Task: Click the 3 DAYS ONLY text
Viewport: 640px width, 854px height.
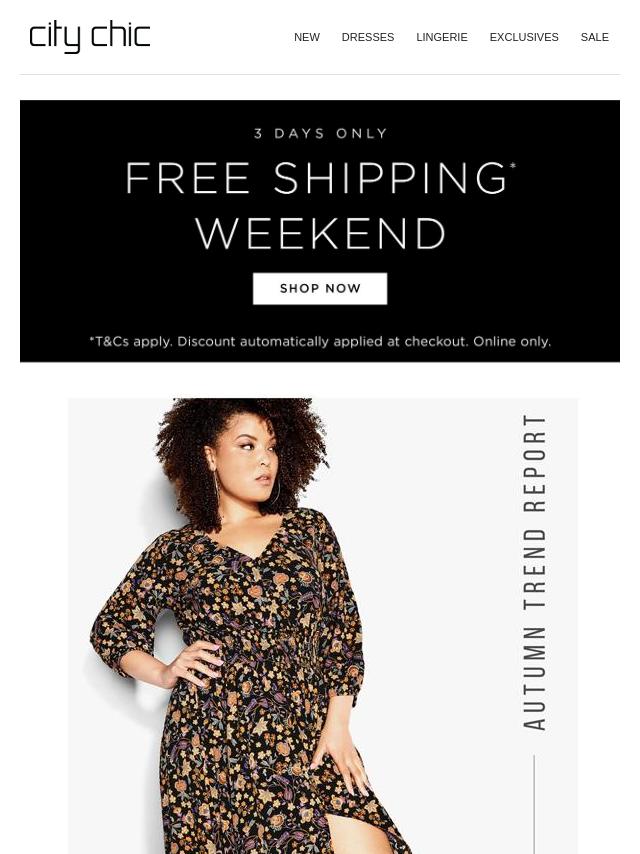Action: tap(320, 133)
